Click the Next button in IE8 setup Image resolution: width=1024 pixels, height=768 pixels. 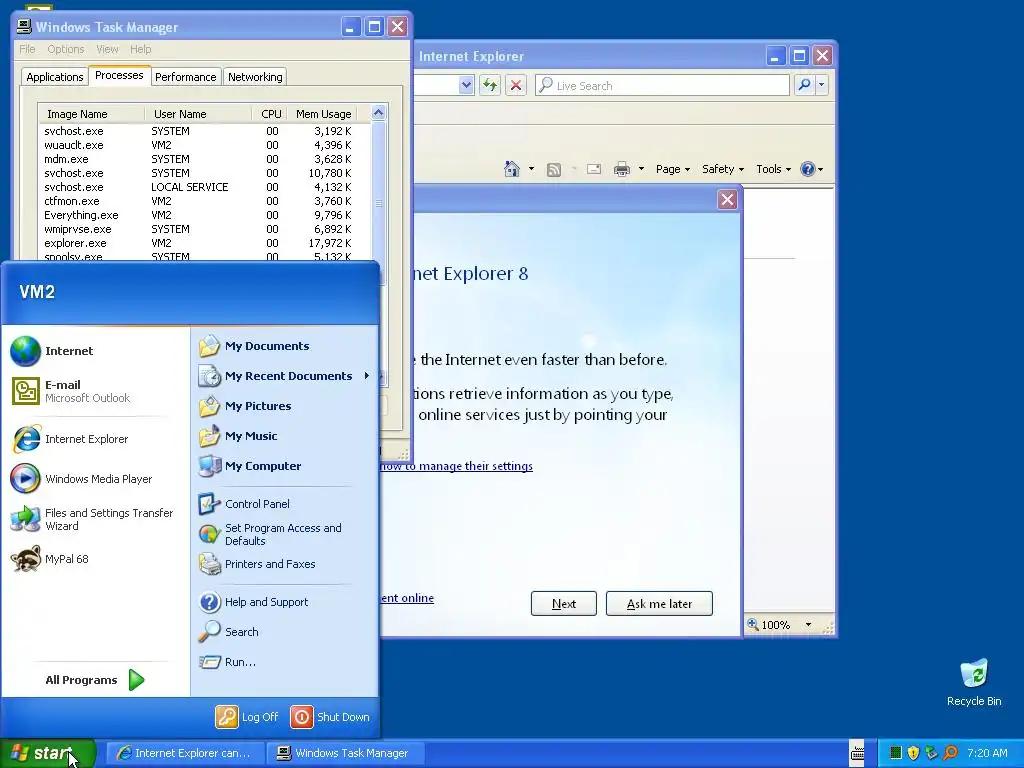pos(564,603)
